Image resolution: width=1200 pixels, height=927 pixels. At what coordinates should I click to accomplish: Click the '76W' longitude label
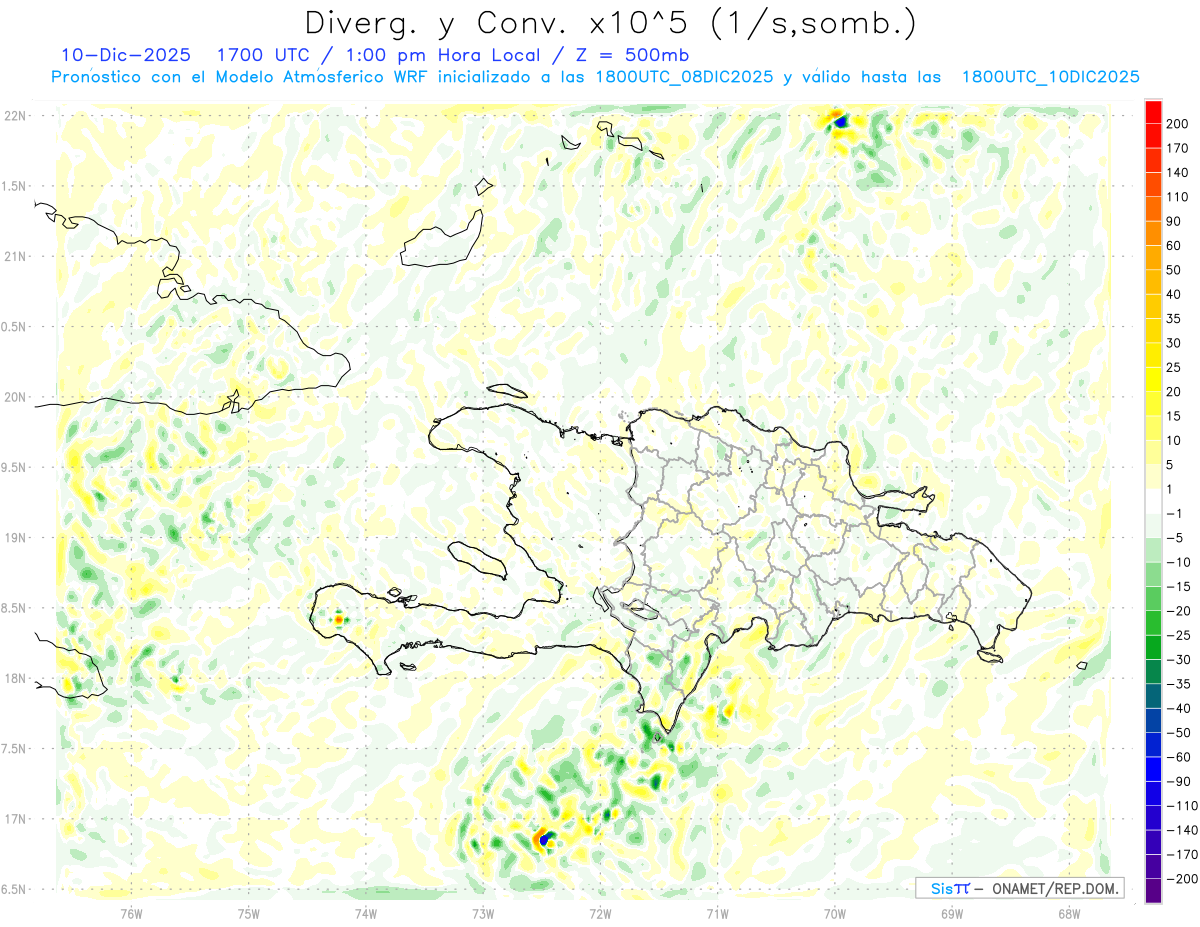131,913
